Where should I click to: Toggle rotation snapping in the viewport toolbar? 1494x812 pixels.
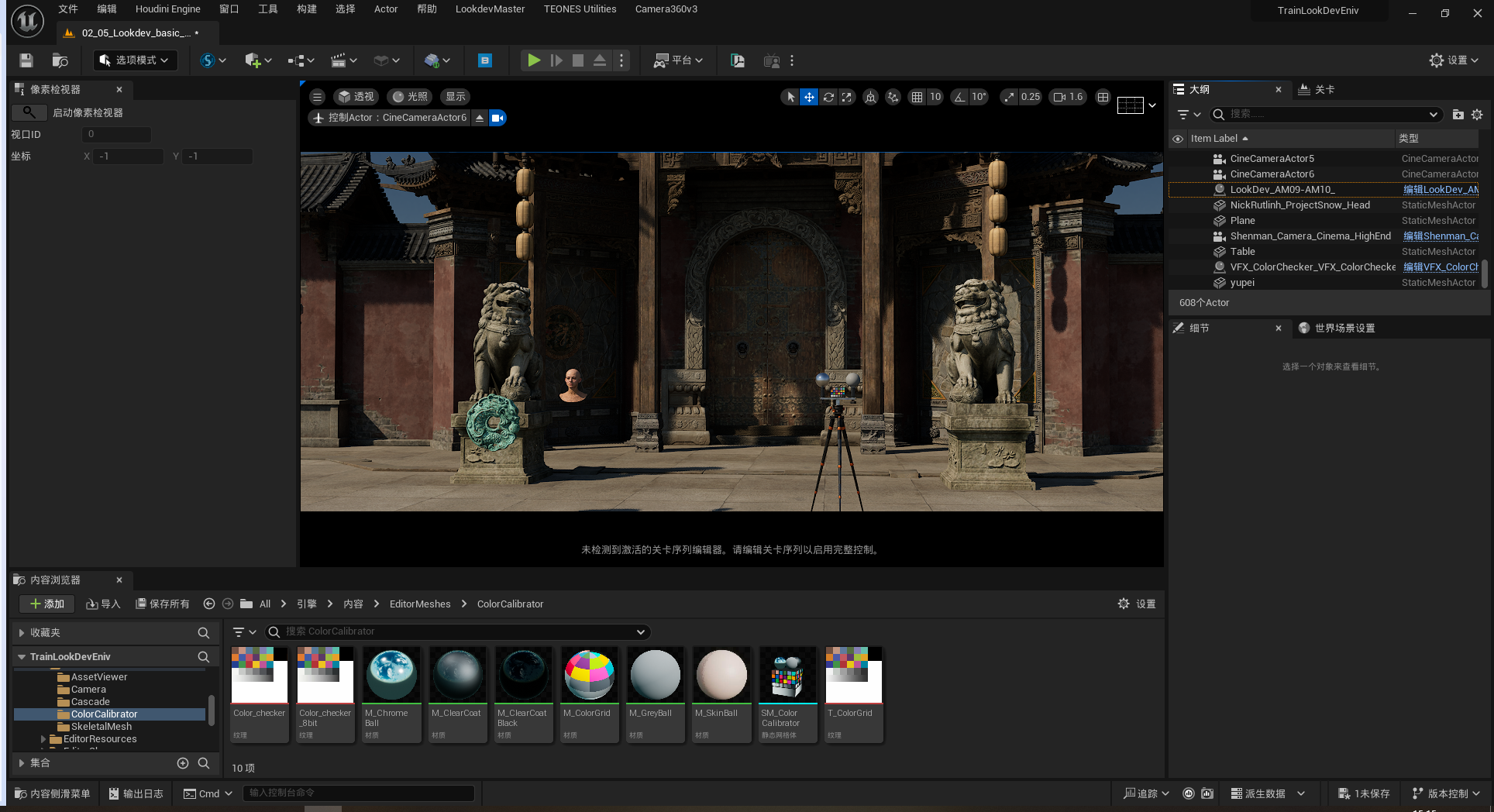pyautogui.click(x=960, y=97)
